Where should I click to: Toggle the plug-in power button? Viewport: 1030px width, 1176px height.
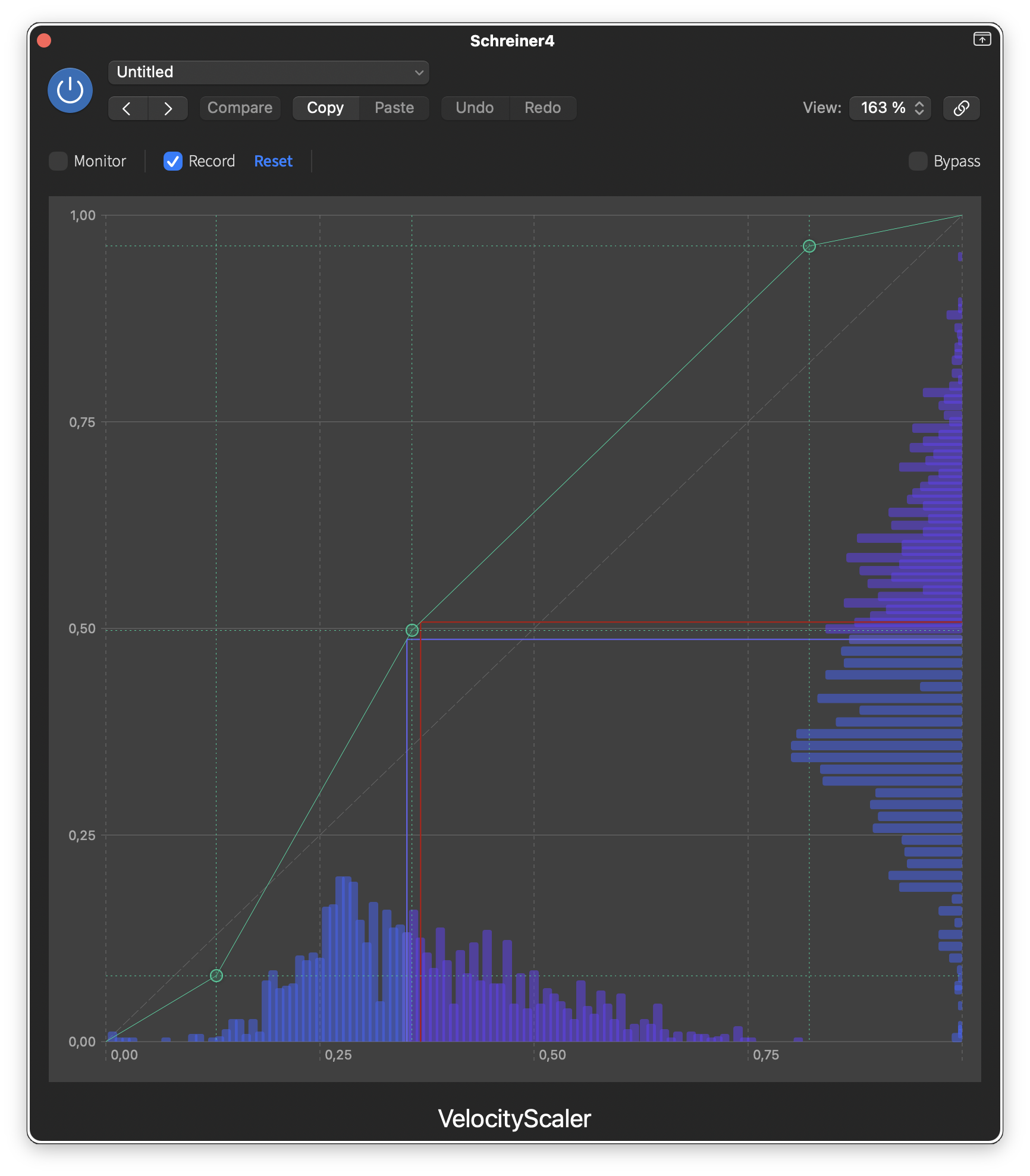coord(70,90)
